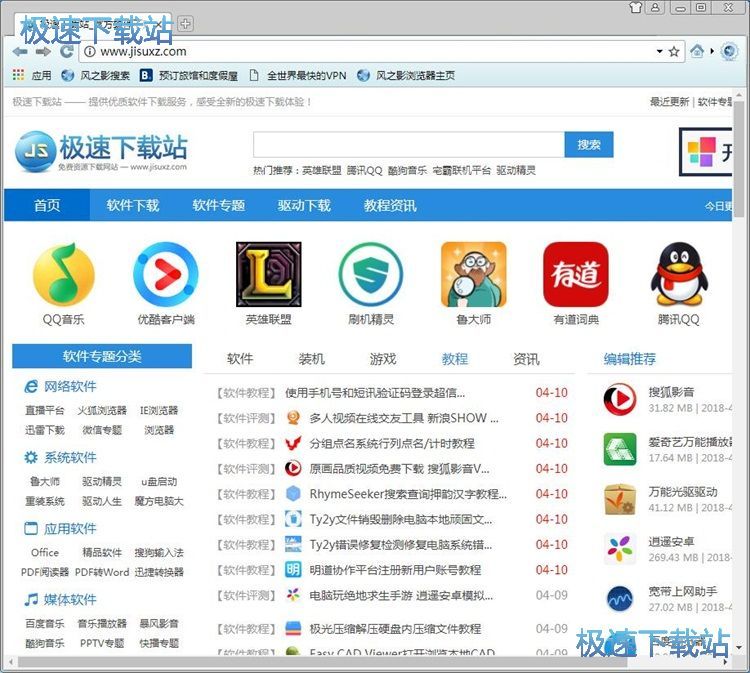750x673 pixels.
Task: Switch to the 游戏 content tab
Action: (x=383, y=359)
